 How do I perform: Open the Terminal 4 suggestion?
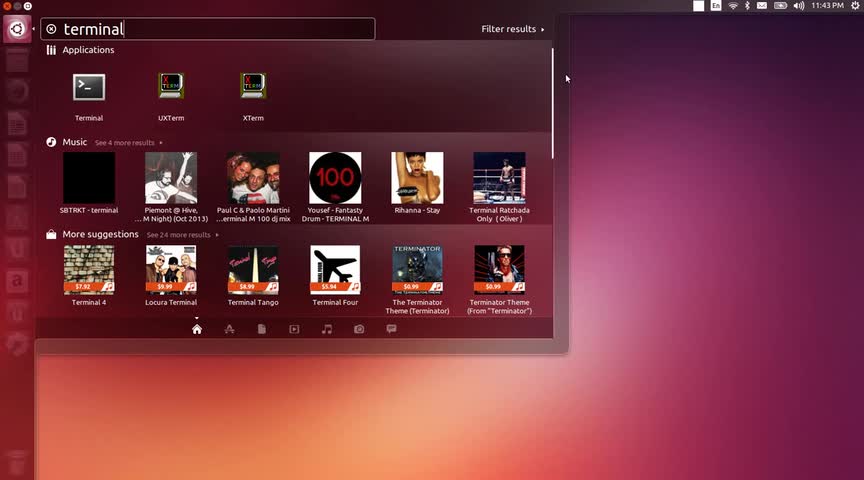[89, 269]
